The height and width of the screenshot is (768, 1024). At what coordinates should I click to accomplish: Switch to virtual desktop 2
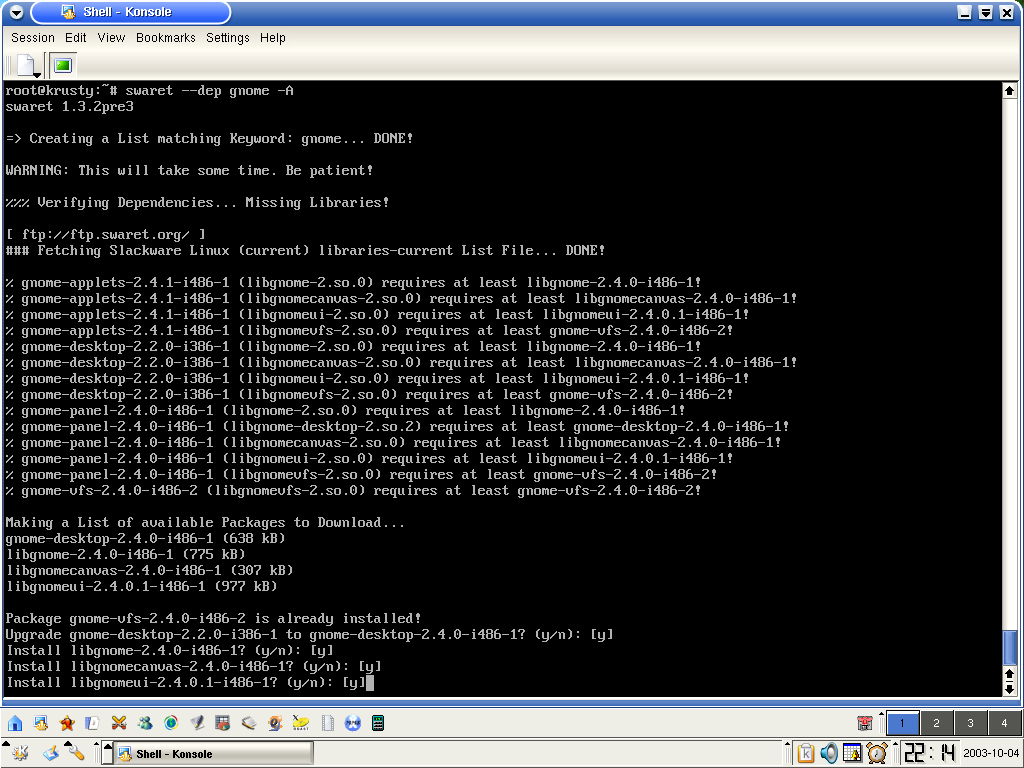point(936,723)
